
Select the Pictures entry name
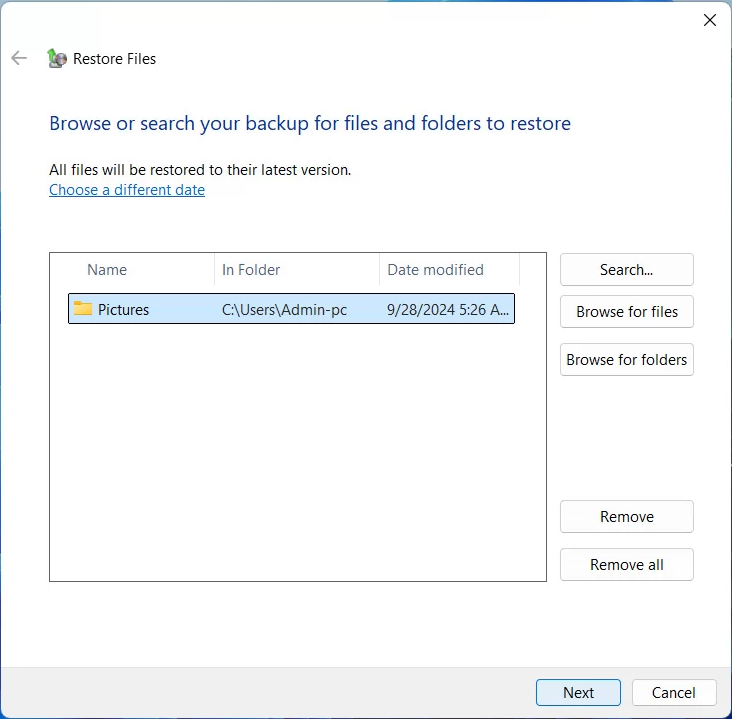pos(123,310)
